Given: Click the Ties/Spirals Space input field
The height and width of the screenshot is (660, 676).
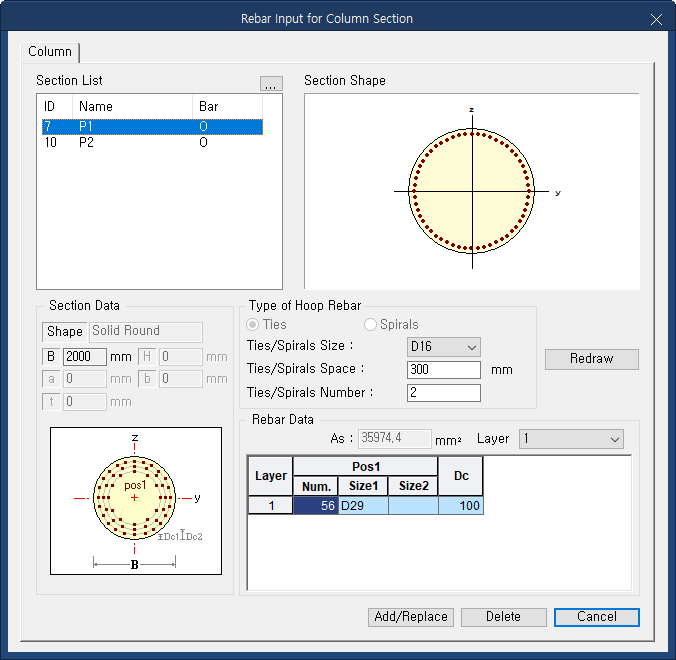Looking at the screenshot, I should coord(444,369).
